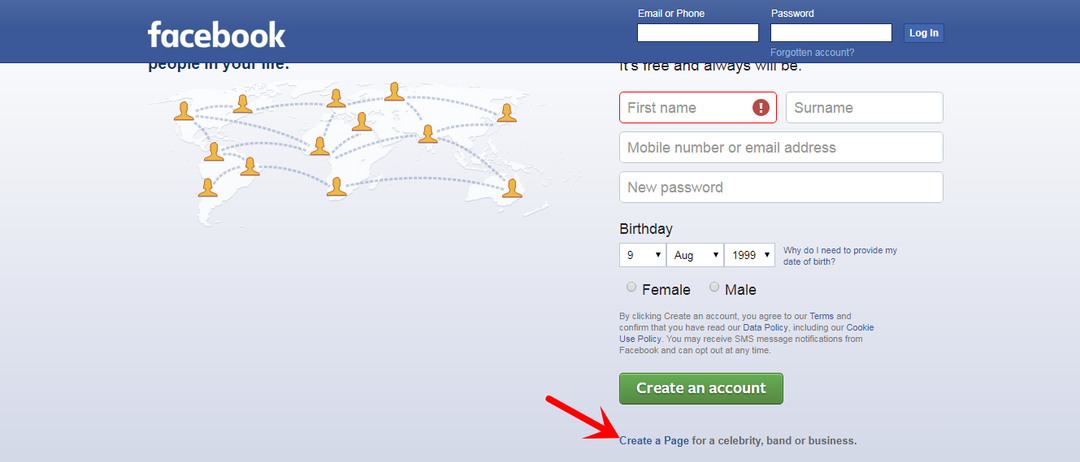
Task: Open the Forgotten account? link
Action: point(812,52)
